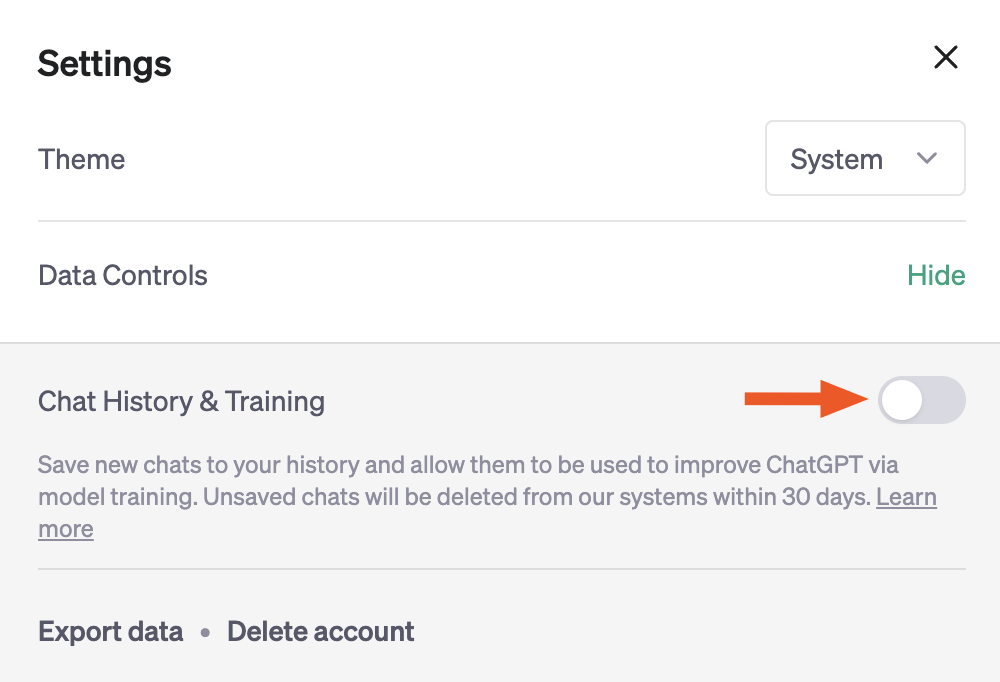The image size is (1000, 682).
Task: Click the chevron next to System
Action: [x=926, y=158]
